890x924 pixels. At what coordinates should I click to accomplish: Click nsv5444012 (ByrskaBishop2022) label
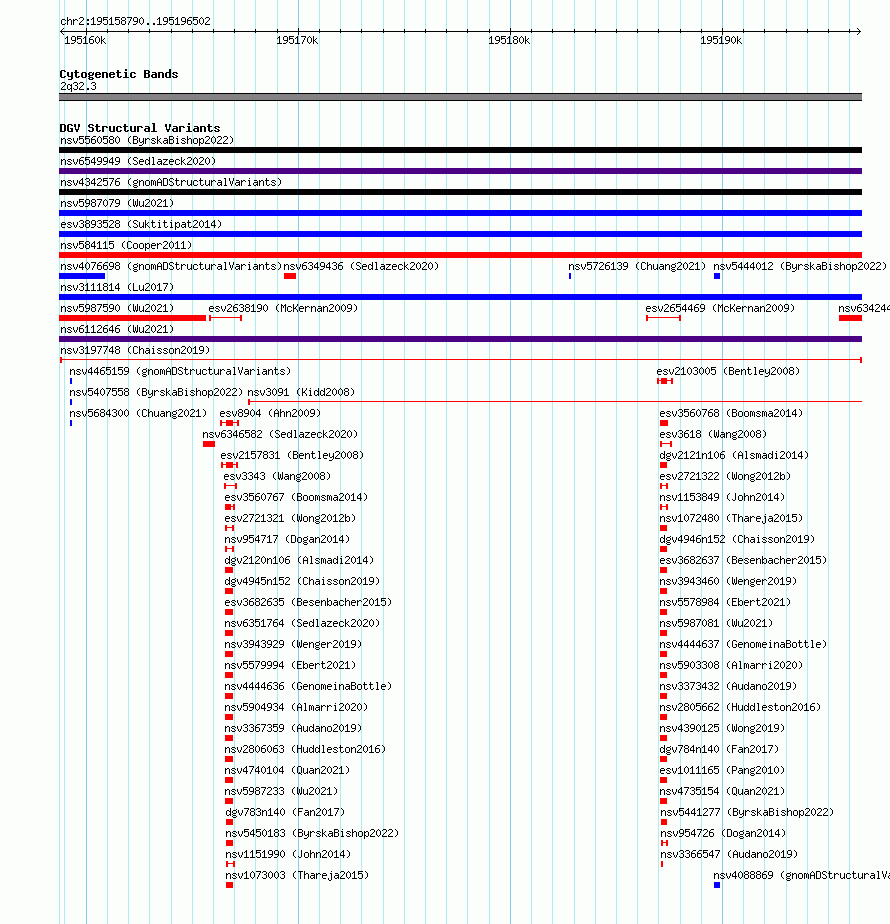pyautogui.click(x=800, y=266)
